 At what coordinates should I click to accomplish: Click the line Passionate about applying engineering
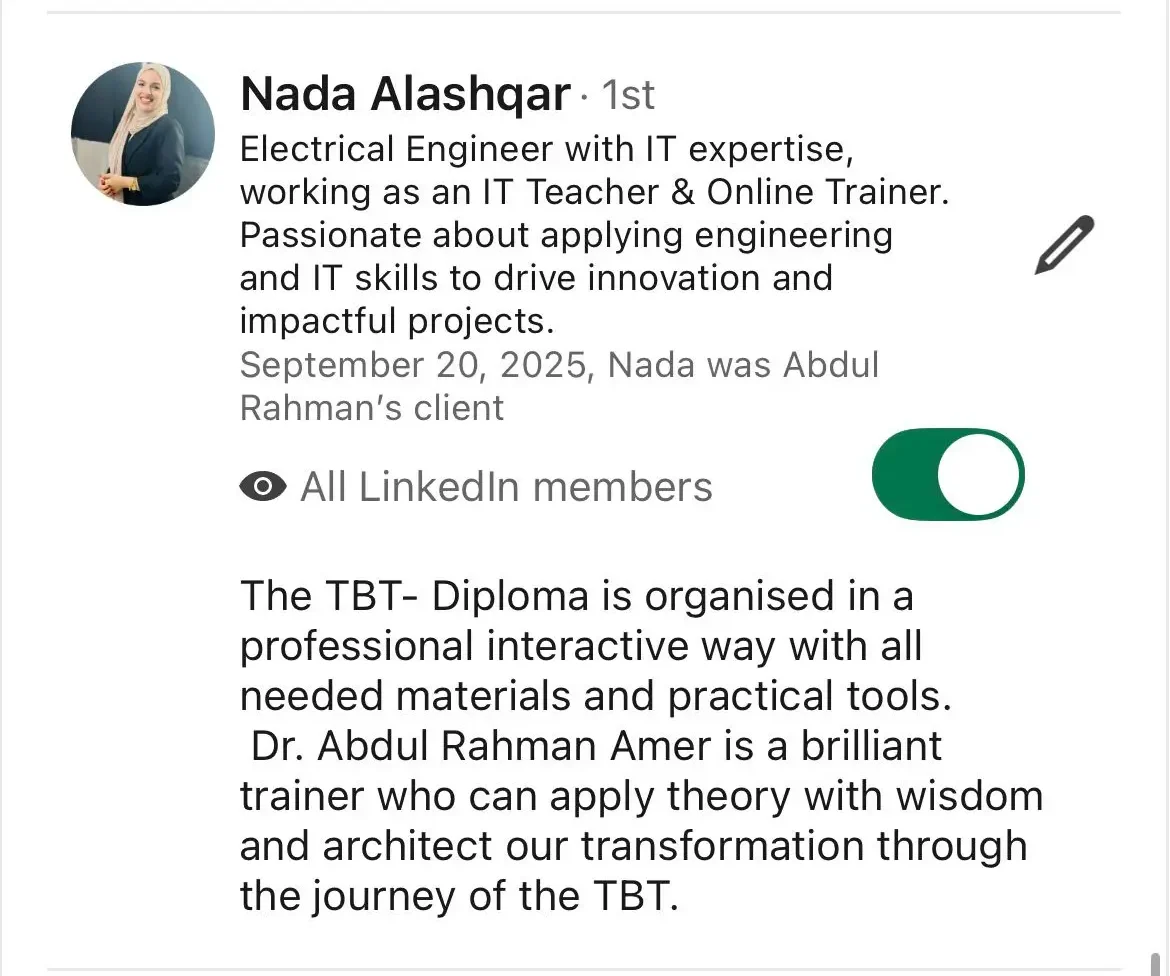566,235
